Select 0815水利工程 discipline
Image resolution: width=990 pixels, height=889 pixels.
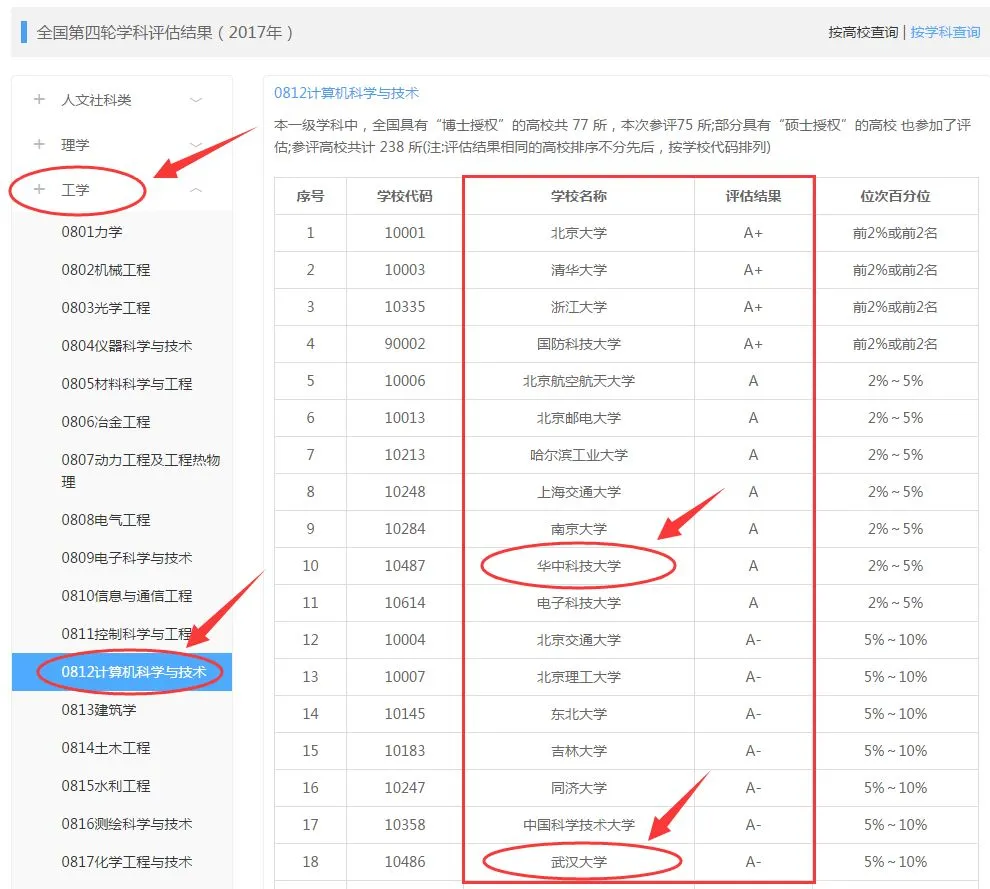106,785
